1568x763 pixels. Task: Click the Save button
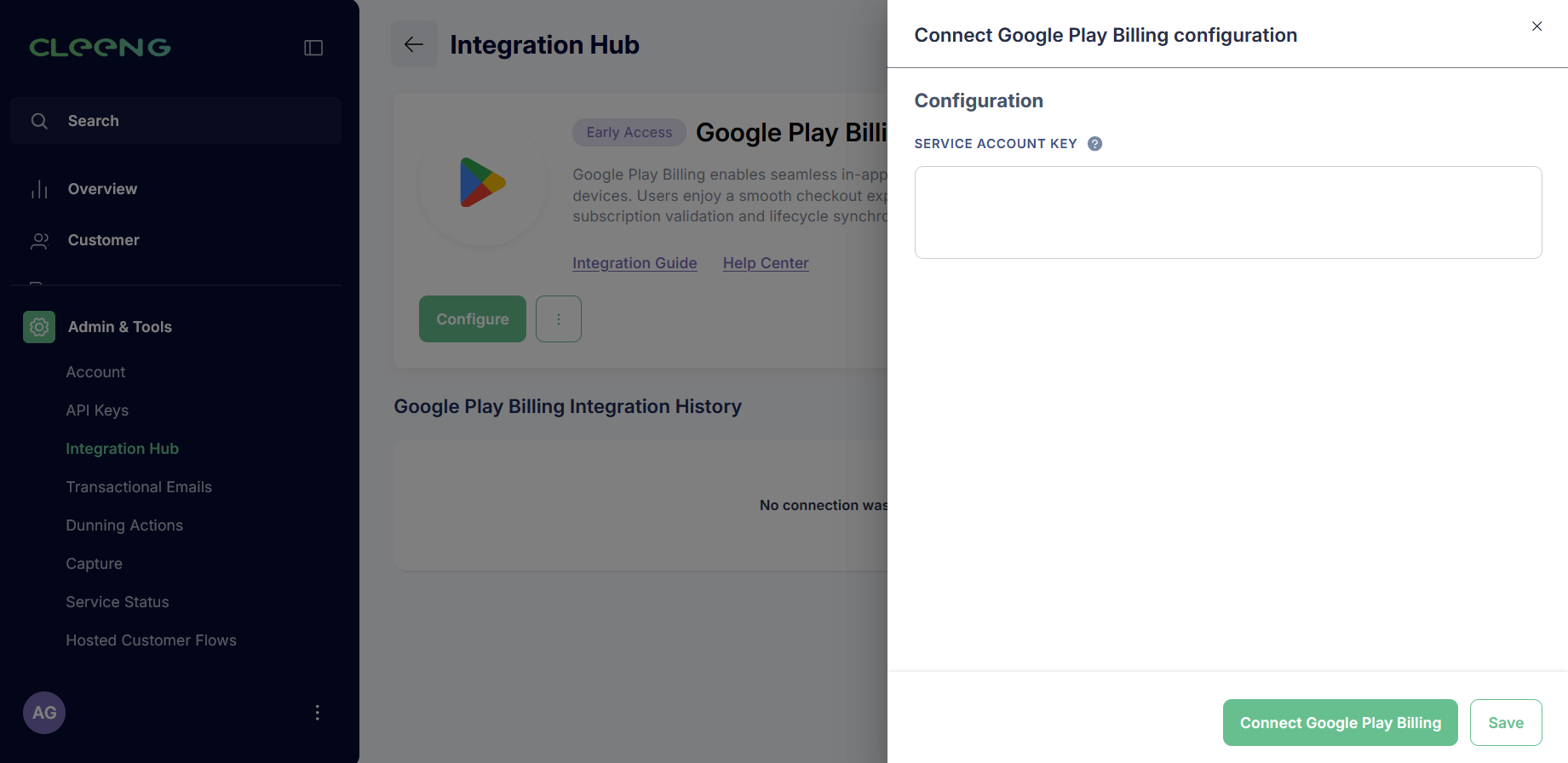click(1506, 723)
